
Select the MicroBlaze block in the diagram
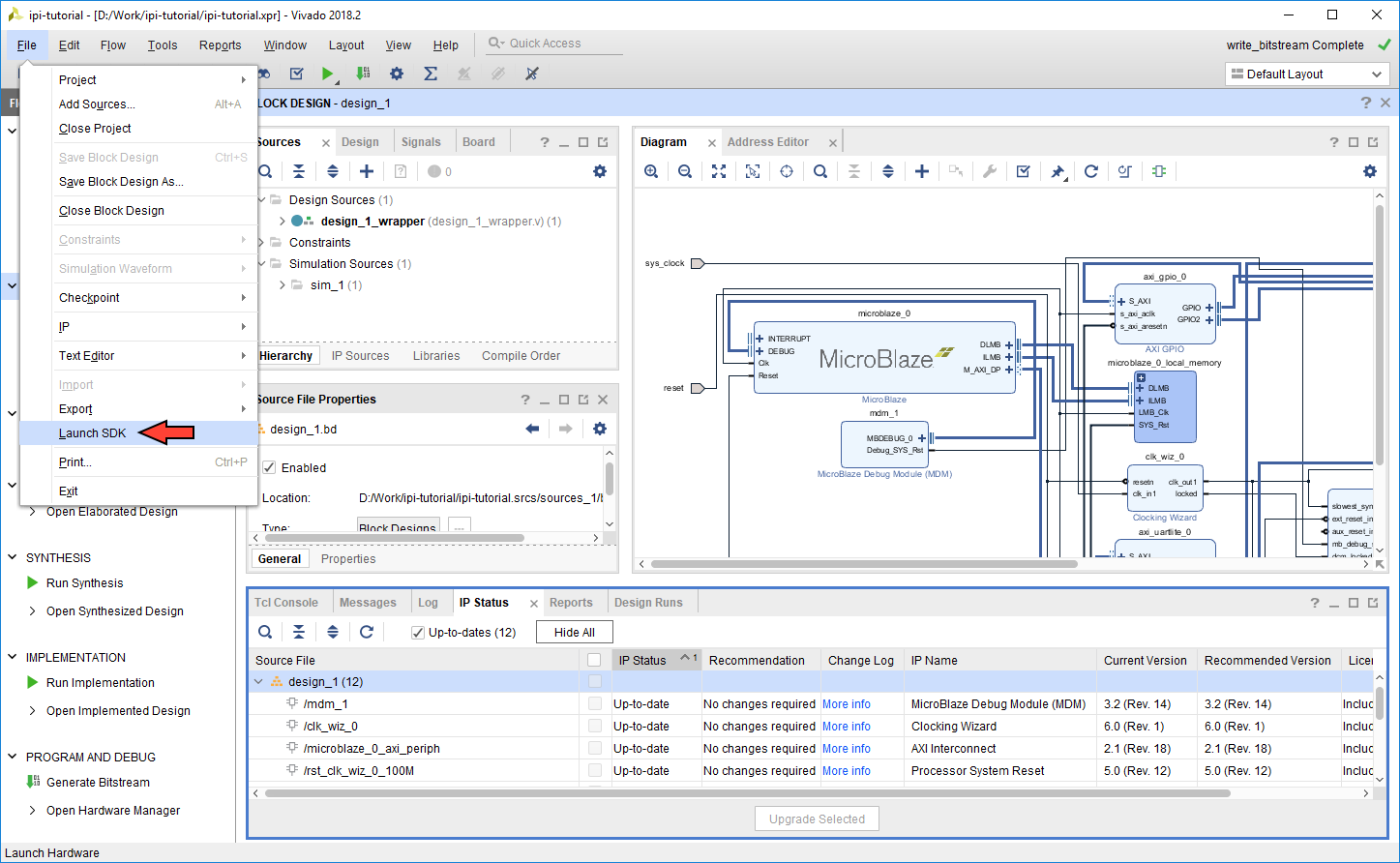click(884, 358)
